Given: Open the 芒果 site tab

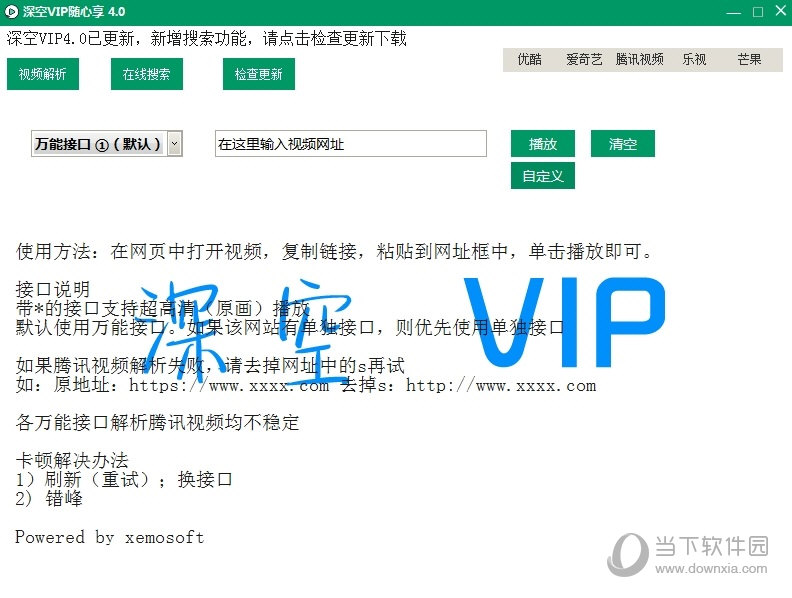Looking at the screenshot, I should click(749, 60).
